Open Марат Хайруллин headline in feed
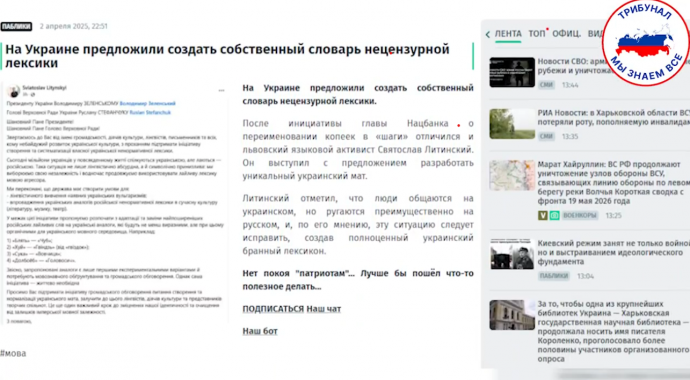Viewport: 690px width, 380px height. tap(613, 183)
